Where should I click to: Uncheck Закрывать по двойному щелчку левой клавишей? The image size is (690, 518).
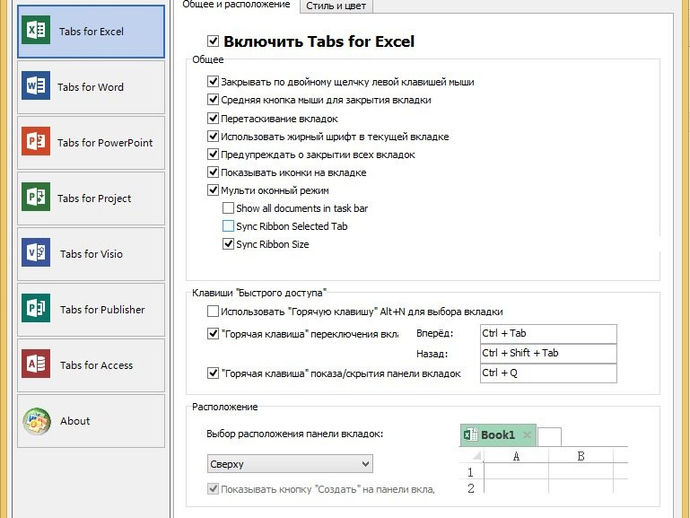point(213,81)
